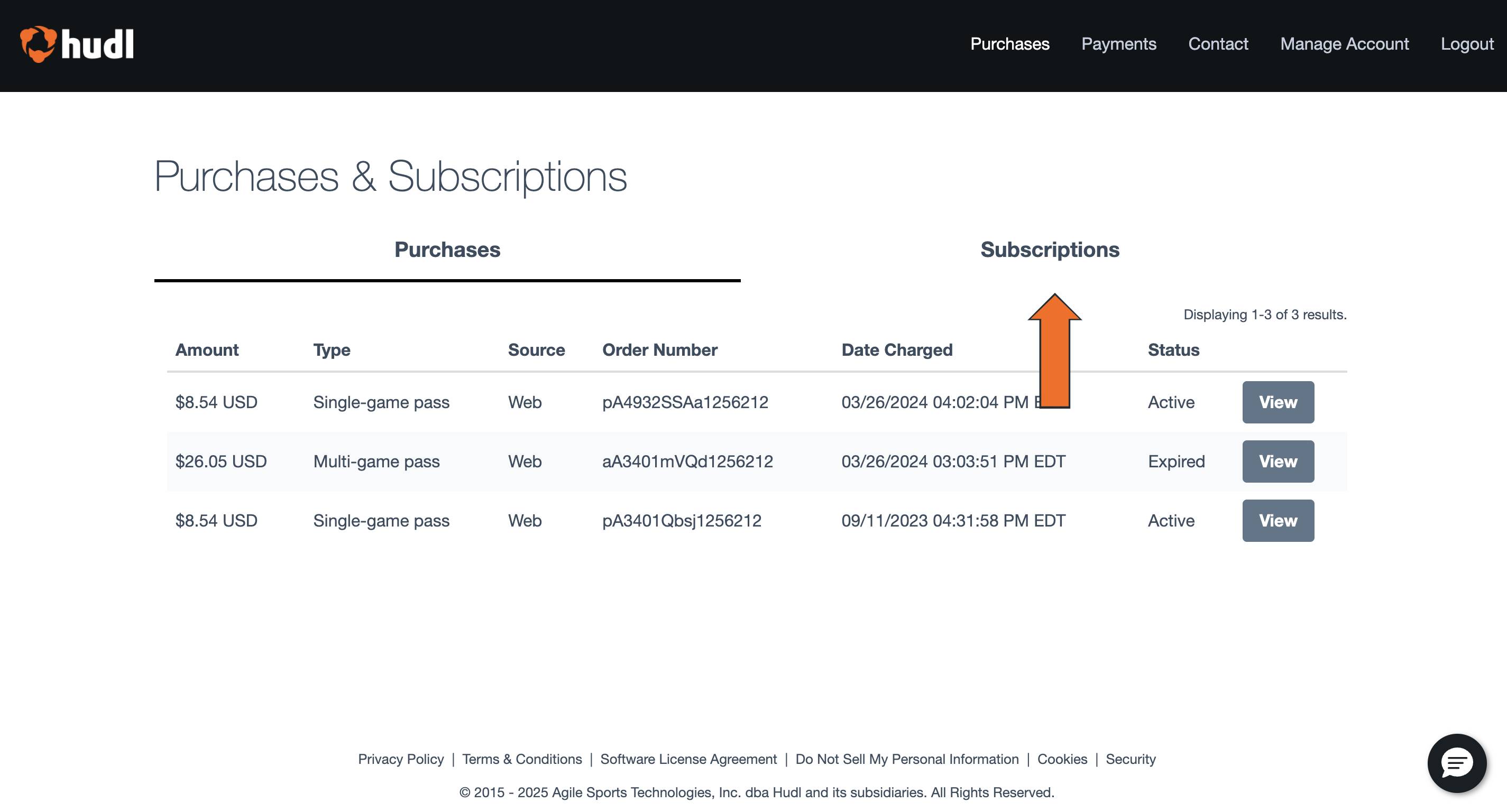Click the Amount column header
This screenshot has height=812, width=1507.
tap(207, 350)
